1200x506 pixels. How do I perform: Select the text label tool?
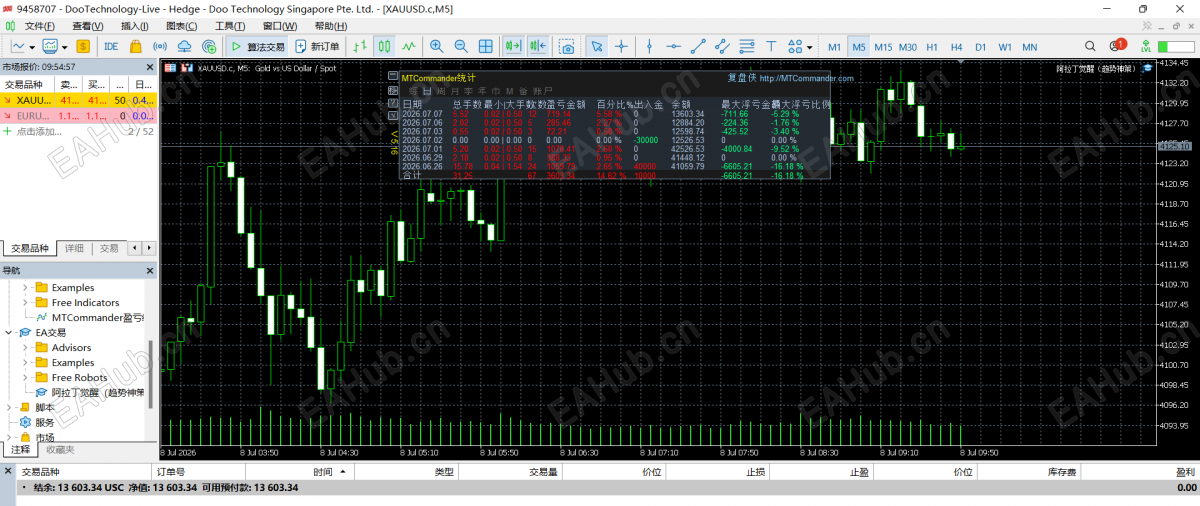(771, 46)
